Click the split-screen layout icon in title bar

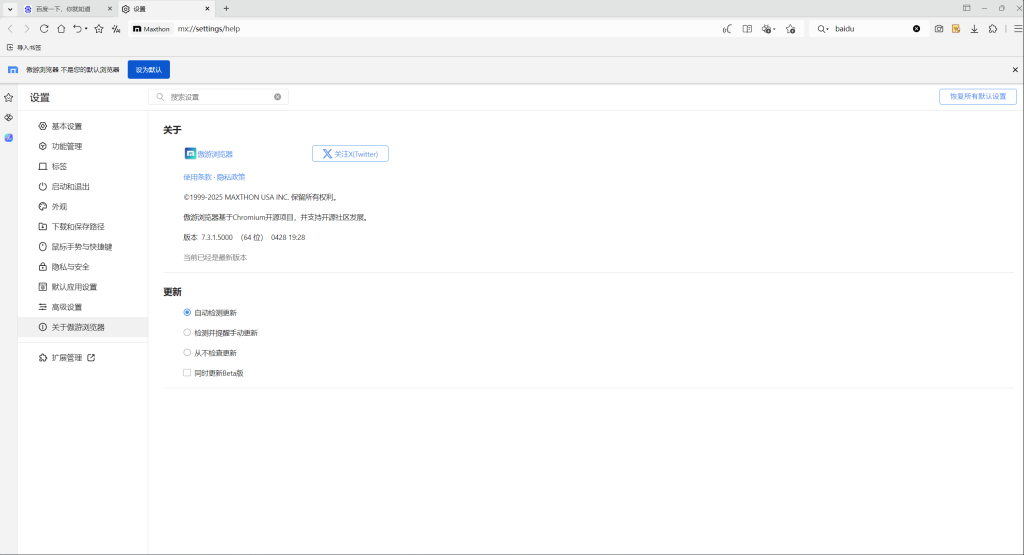(967, 8)
